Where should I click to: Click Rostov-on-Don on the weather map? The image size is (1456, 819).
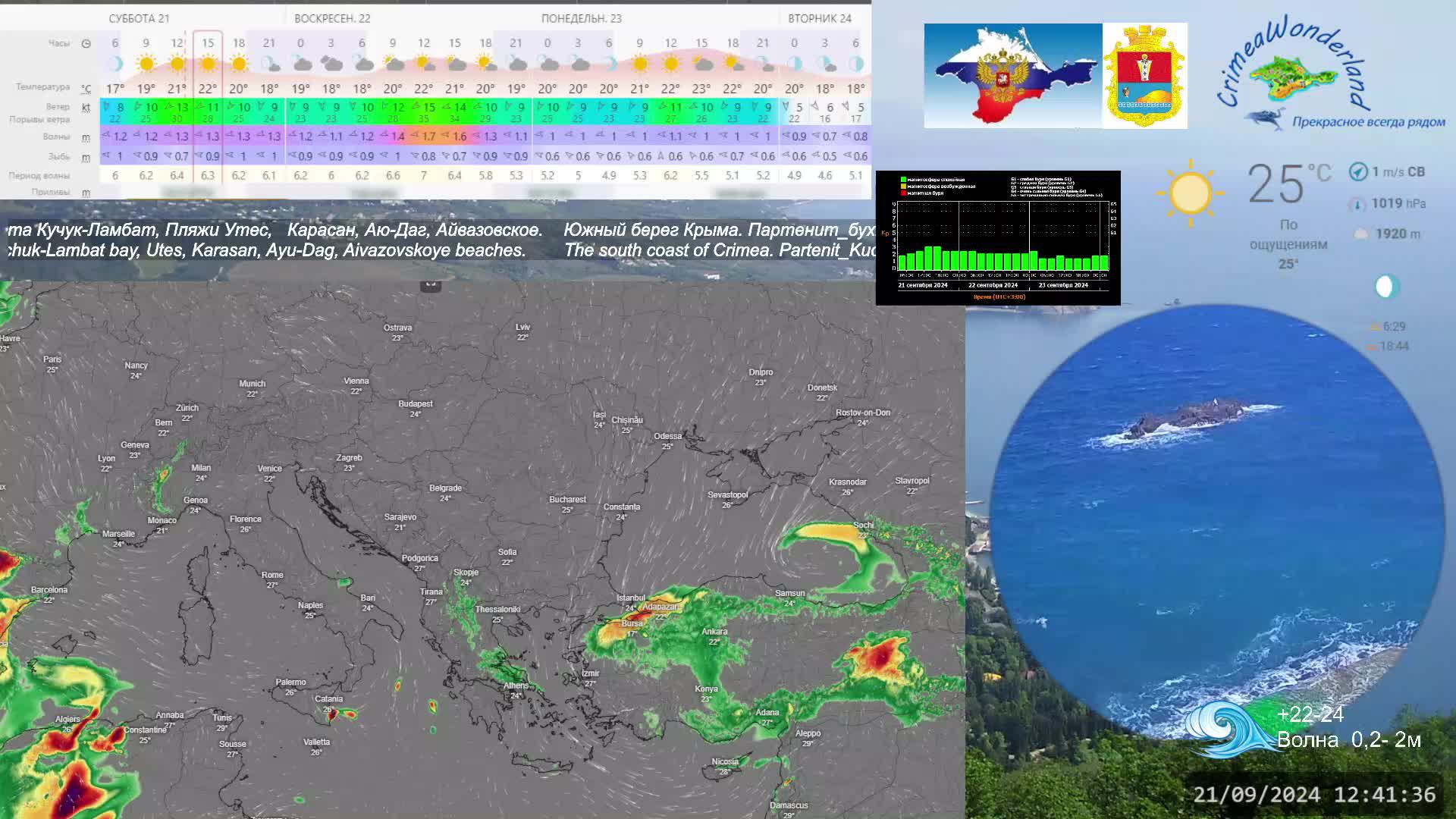tap(863, 417)
